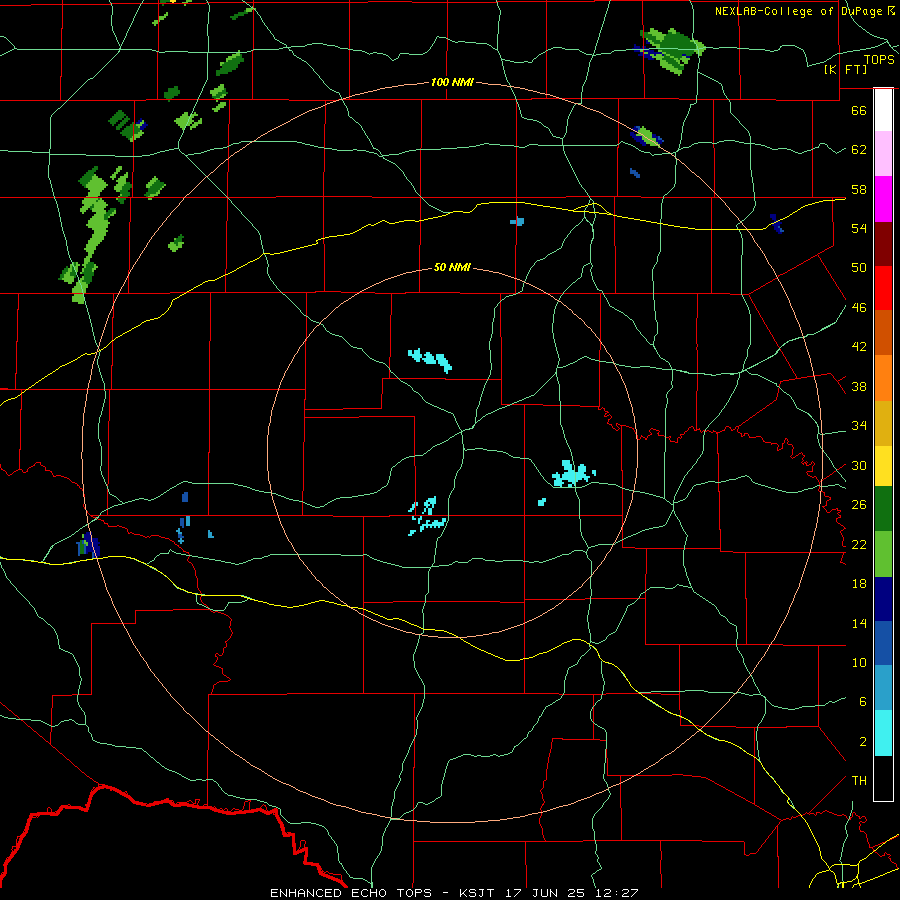Click the bright orange scale swatch

(x=883, y=378)
